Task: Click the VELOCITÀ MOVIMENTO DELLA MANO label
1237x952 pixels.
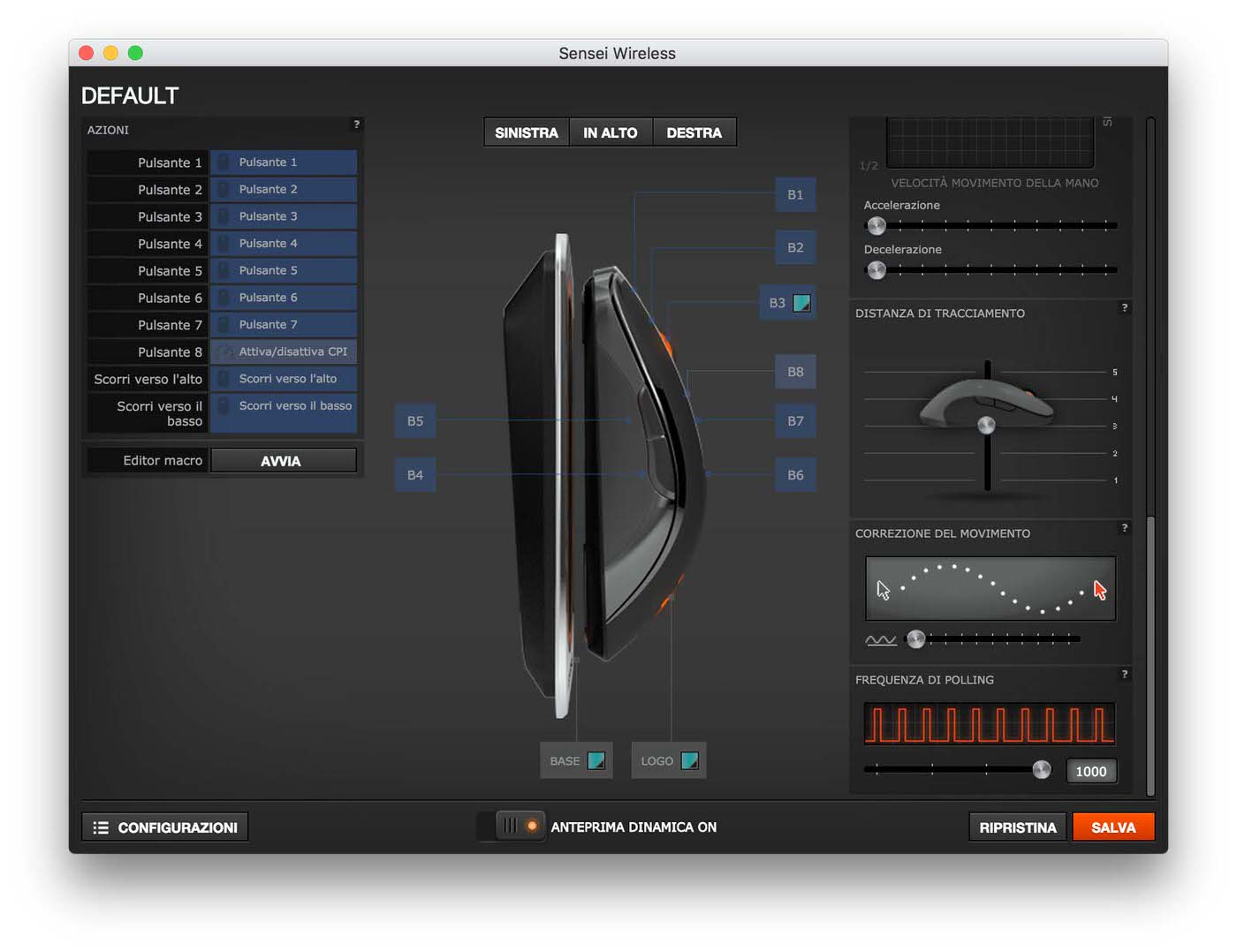Action: [995, 184]
